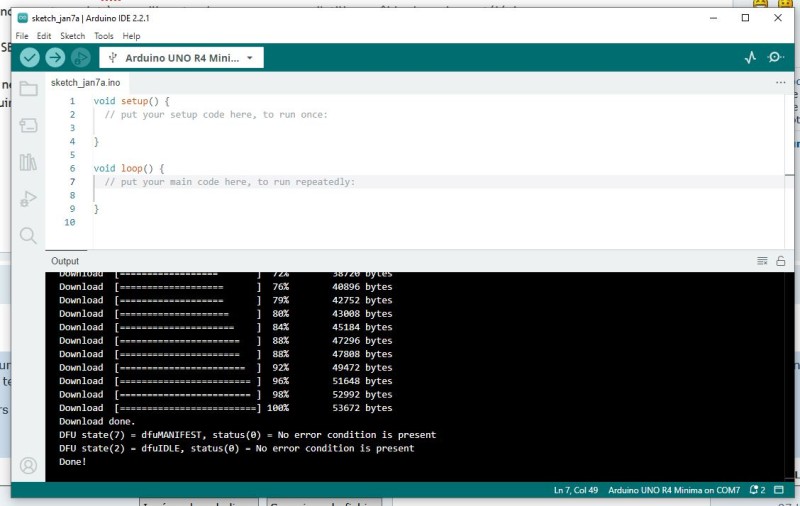Click the Verify checkmark button
Image resolution: width=800 pixels, height=506 pixels.
pyautogui.click(x=30, y=57)
